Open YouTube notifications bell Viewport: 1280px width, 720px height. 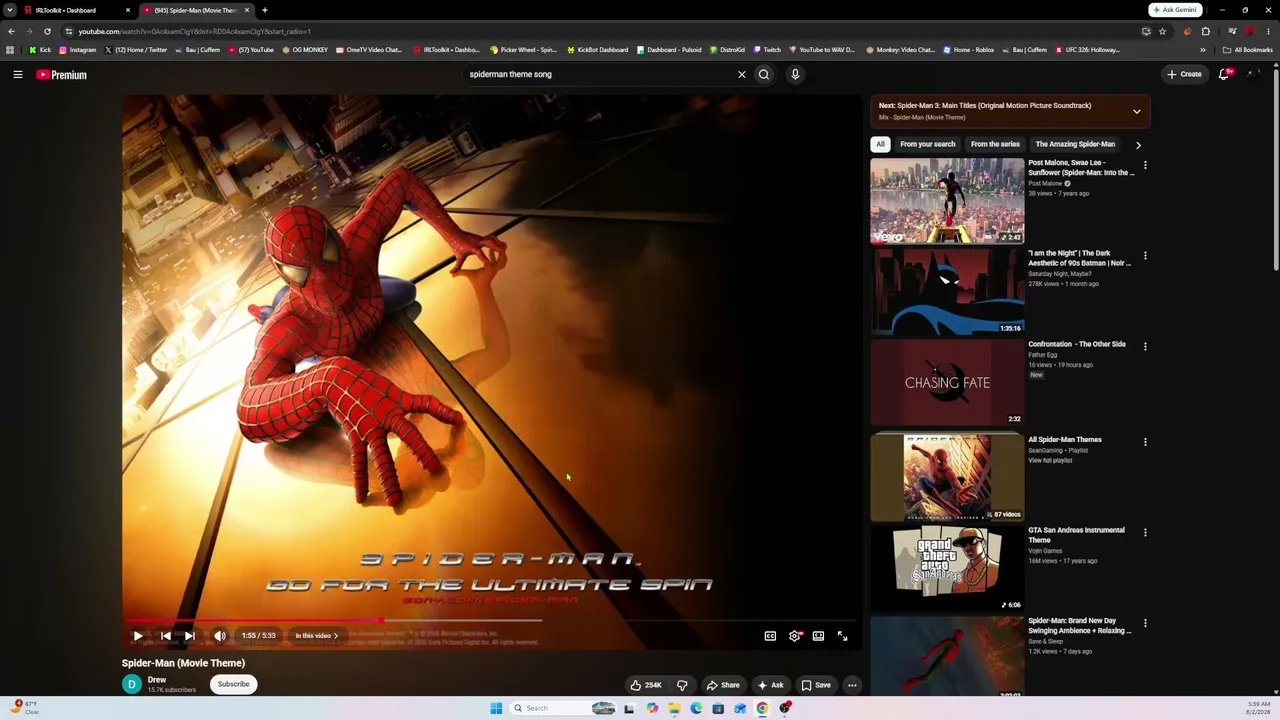point(1224,74)
